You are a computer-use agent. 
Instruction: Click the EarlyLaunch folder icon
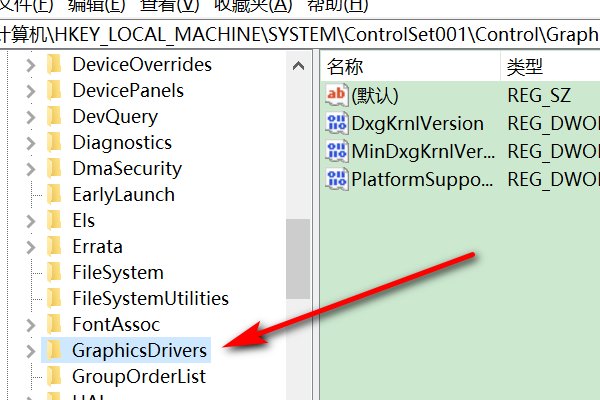pos(54,194)
